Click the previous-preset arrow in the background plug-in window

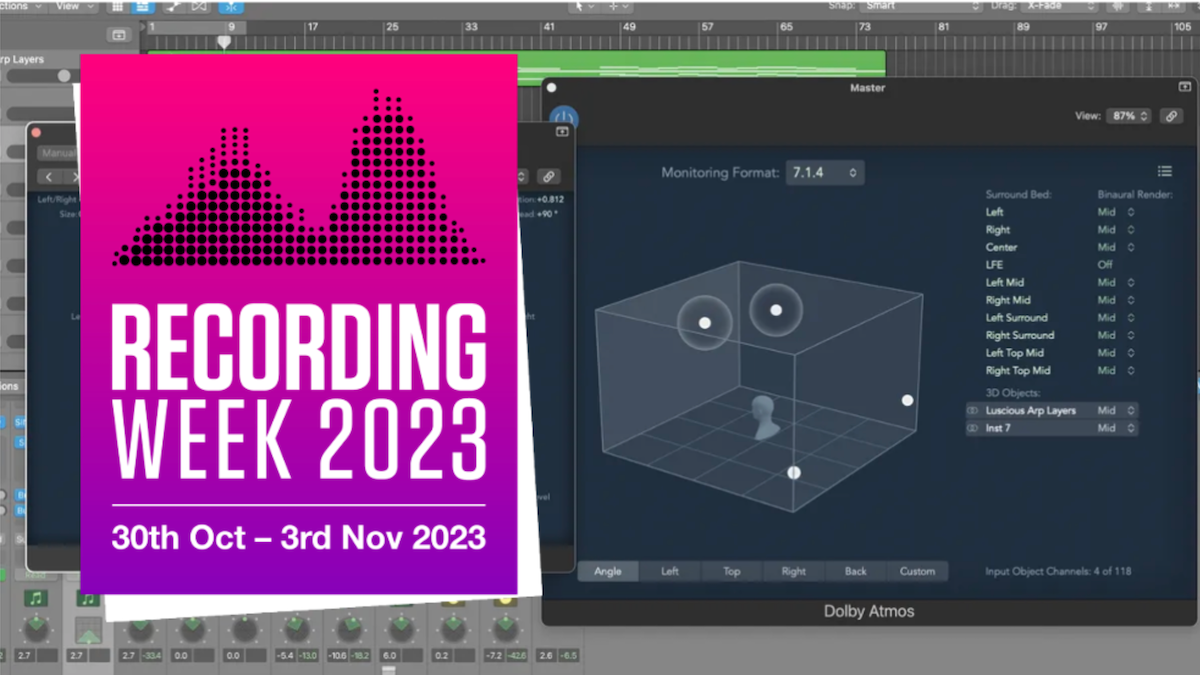click(50, 177)
